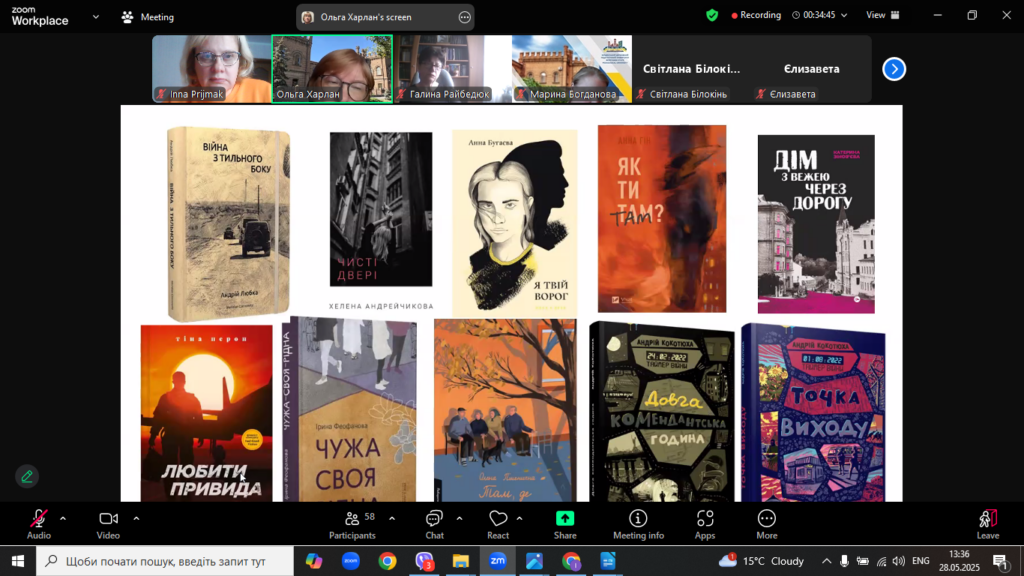
Task: Open the notification center icon
Action: [1000, 561]
